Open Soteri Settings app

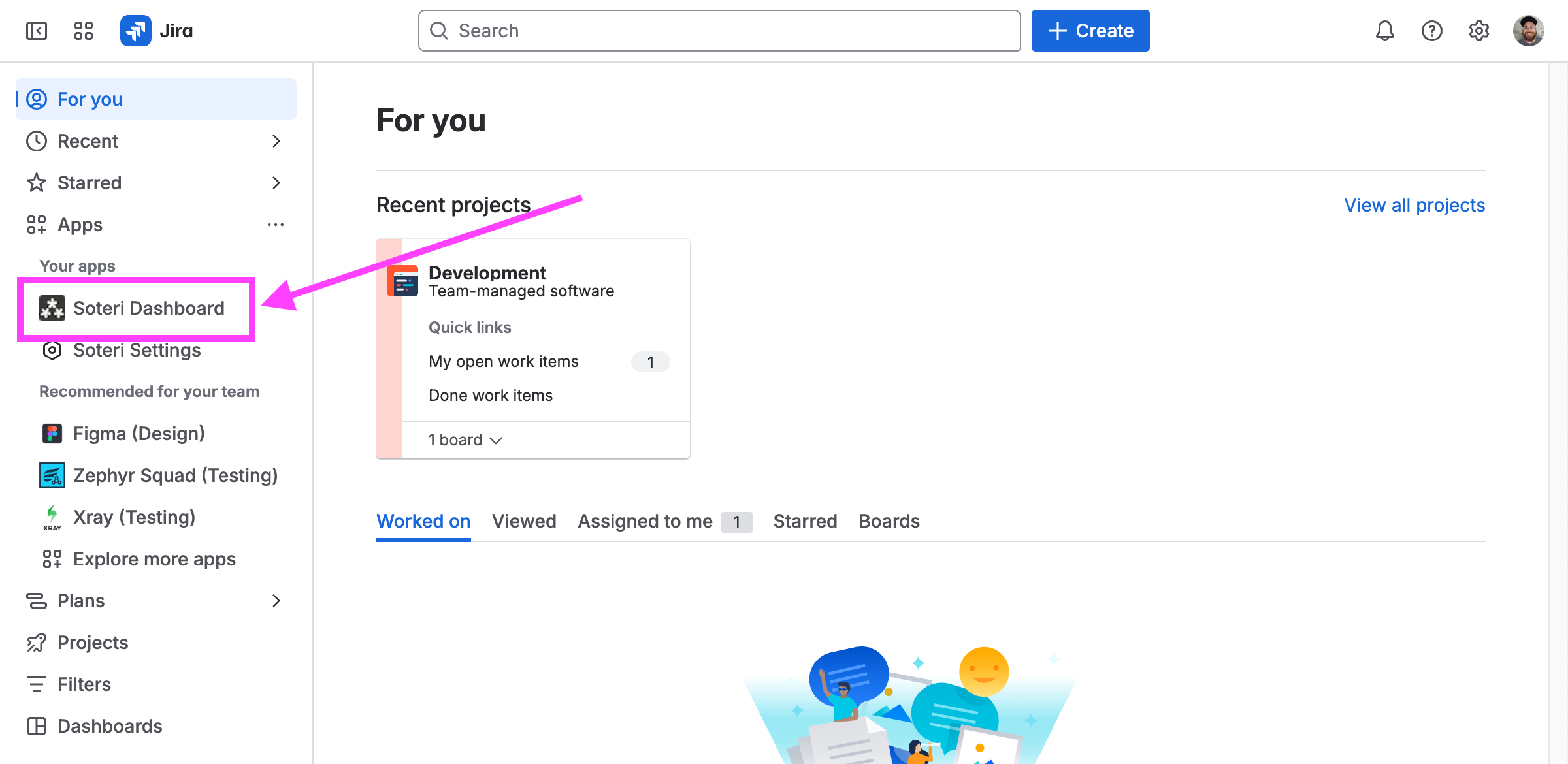(x=137, y=350)
